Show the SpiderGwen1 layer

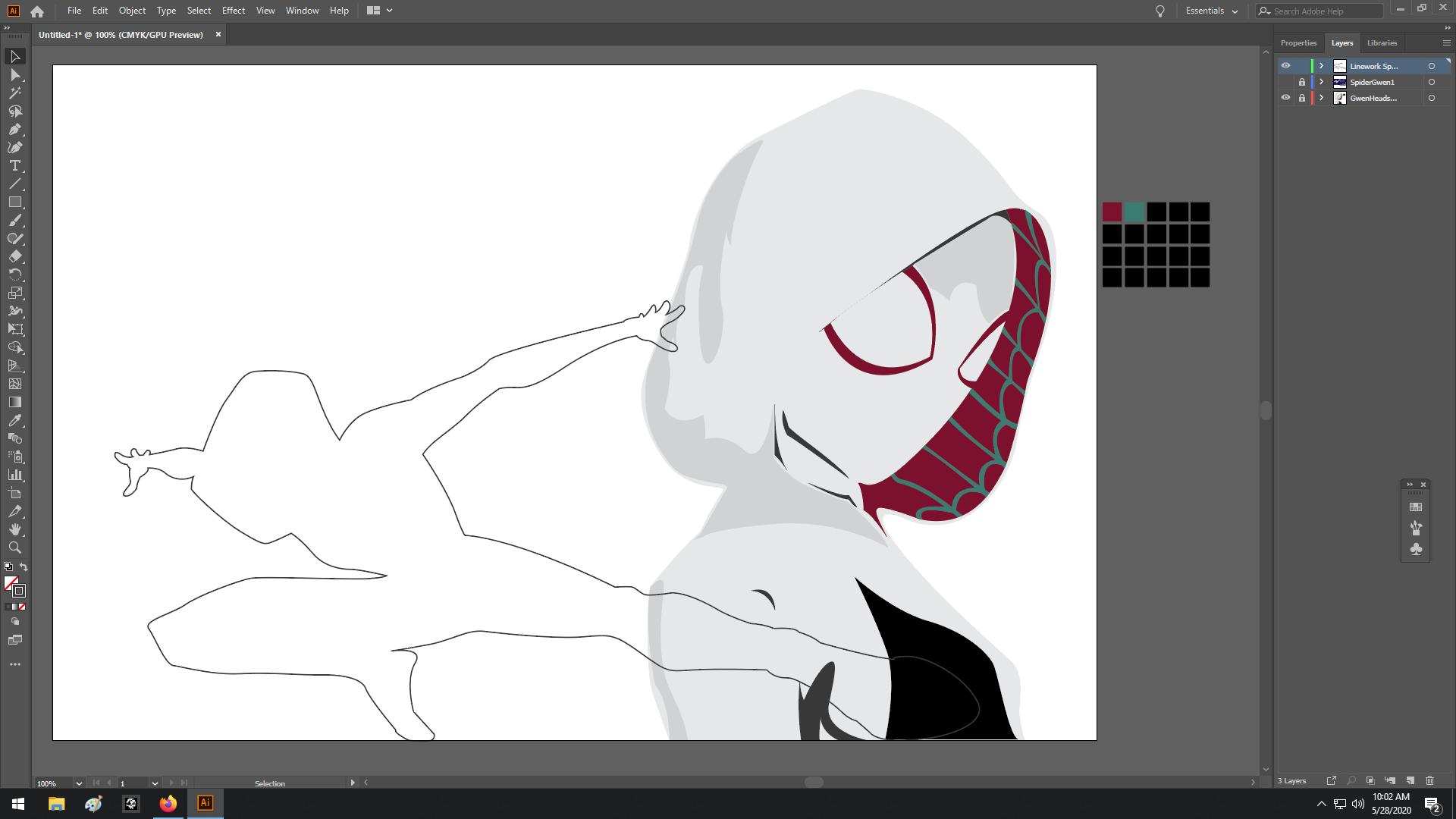coord(1285,82)
